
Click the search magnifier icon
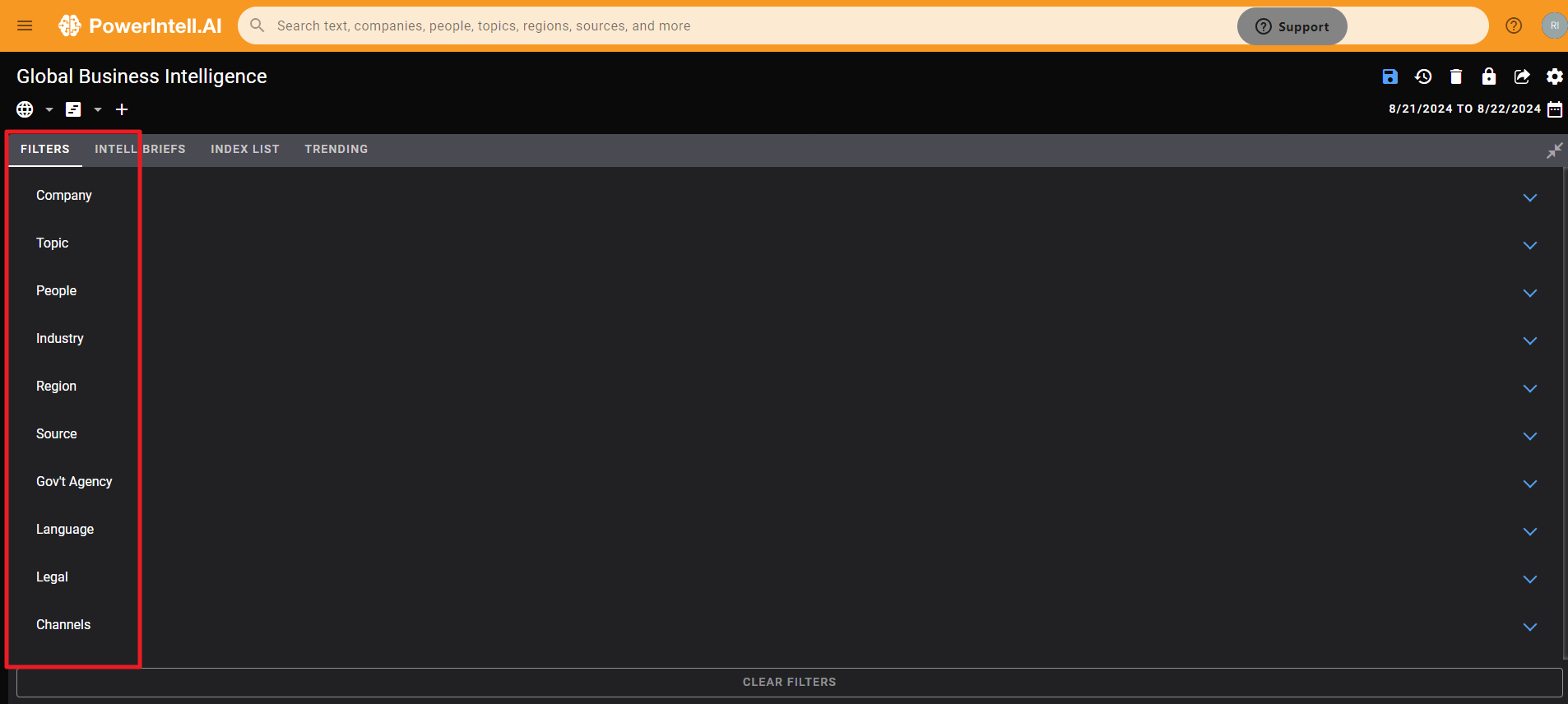(257, 25)
